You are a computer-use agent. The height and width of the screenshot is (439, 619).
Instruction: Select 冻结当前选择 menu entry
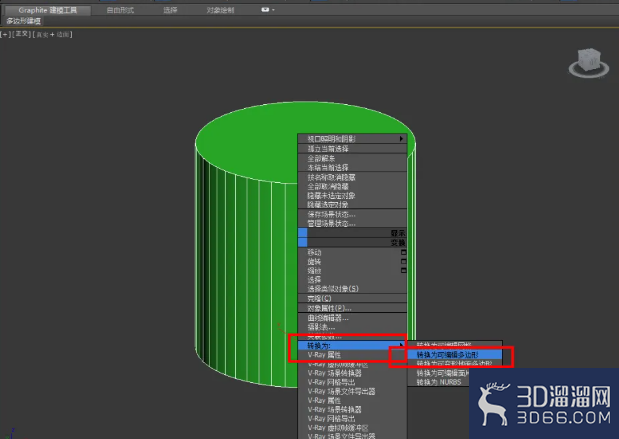(x=352, y=167)
